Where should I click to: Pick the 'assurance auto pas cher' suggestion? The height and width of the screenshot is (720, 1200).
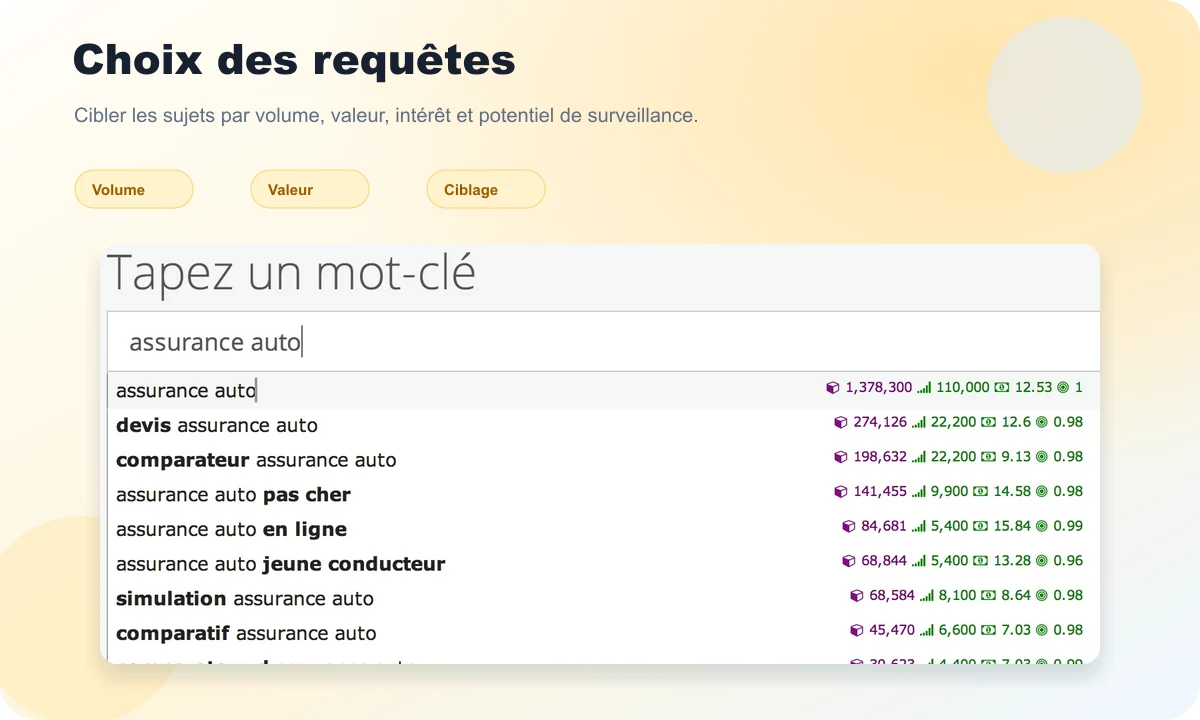(603, 494)
